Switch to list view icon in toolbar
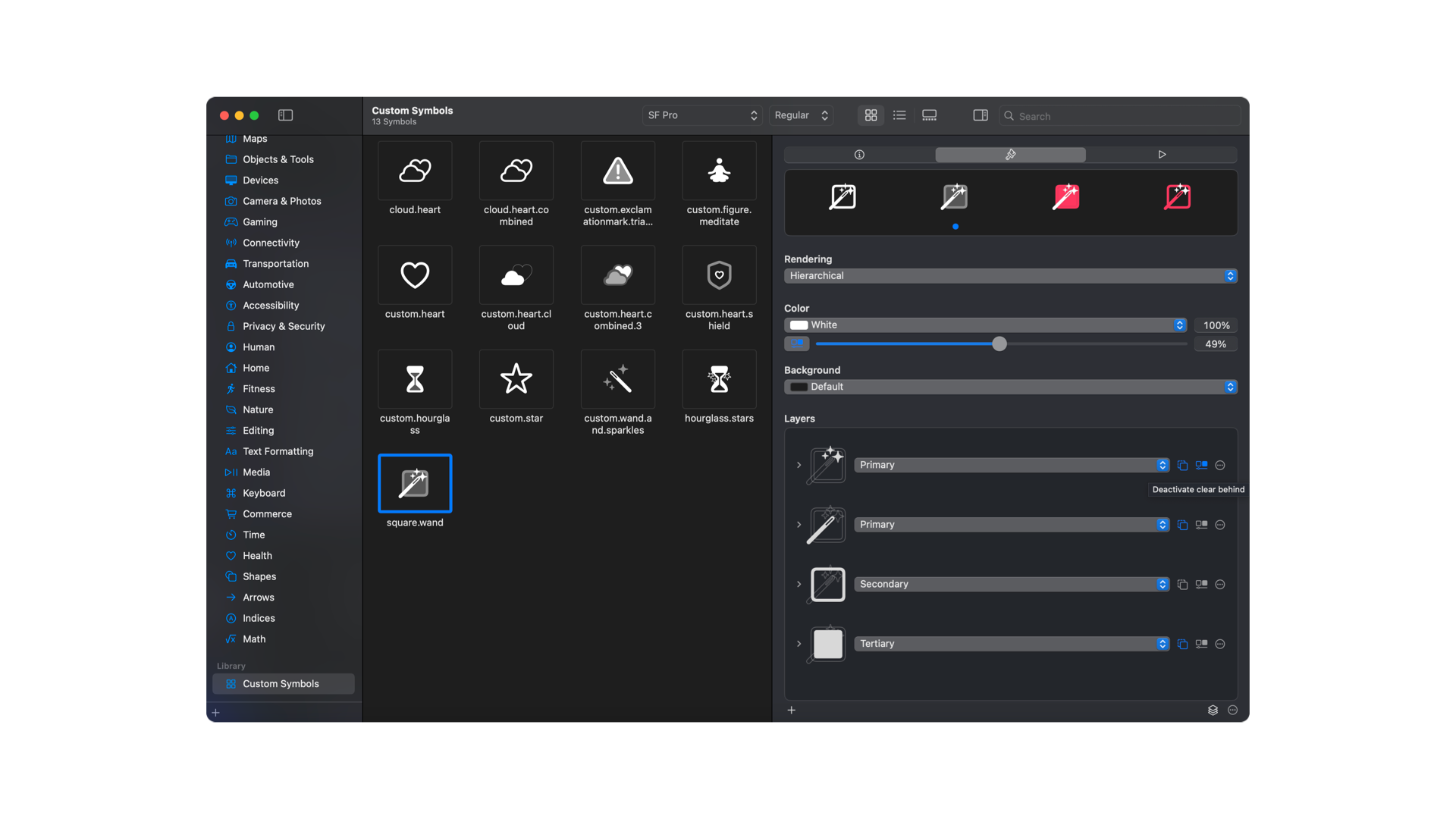 [x=899, y=115]
